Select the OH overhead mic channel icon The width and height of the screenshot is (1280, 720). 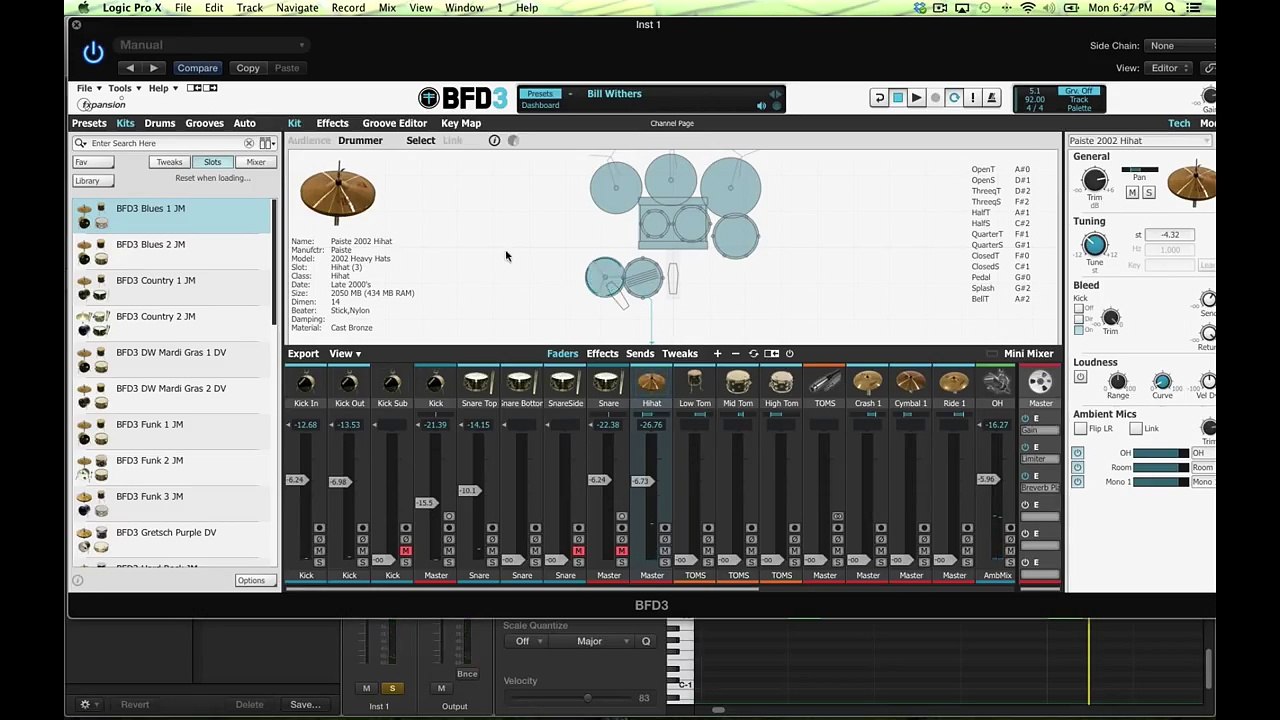[997, 383]
